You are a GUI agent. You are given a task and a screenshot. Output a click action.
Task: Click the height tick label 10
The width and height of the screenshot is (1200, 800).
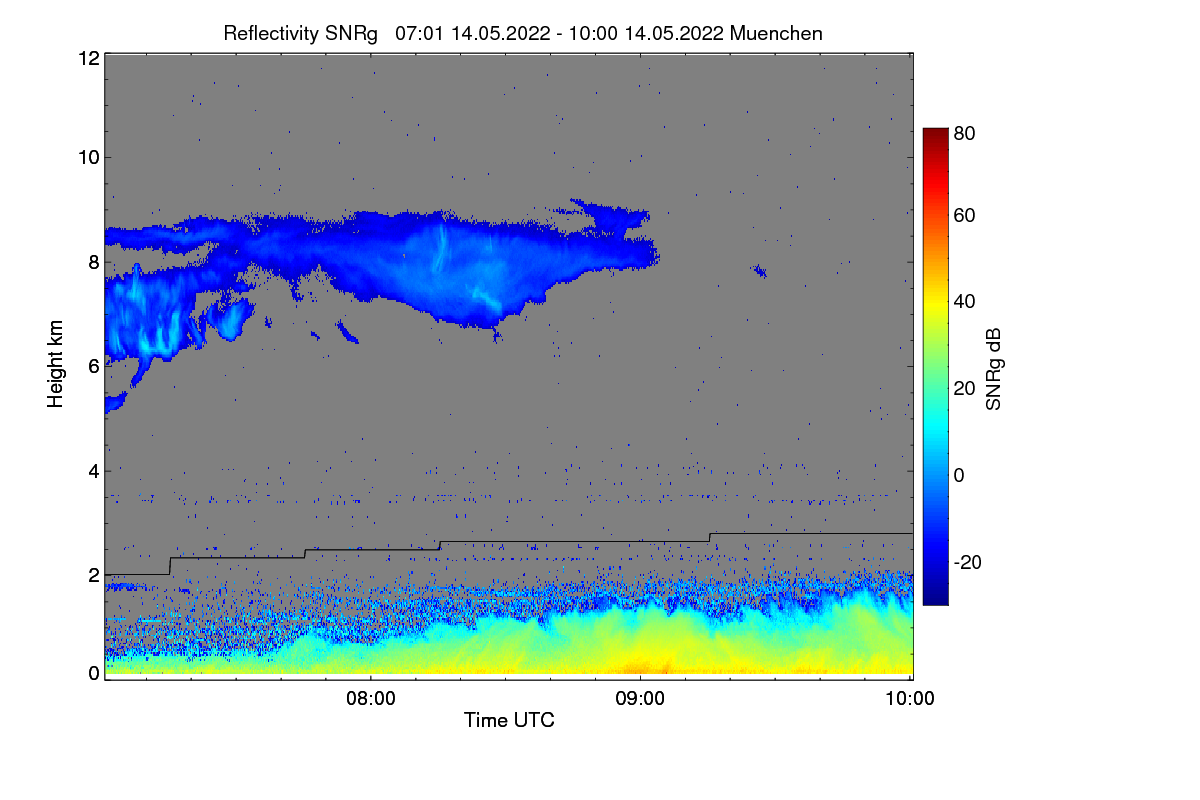point(89,157)
